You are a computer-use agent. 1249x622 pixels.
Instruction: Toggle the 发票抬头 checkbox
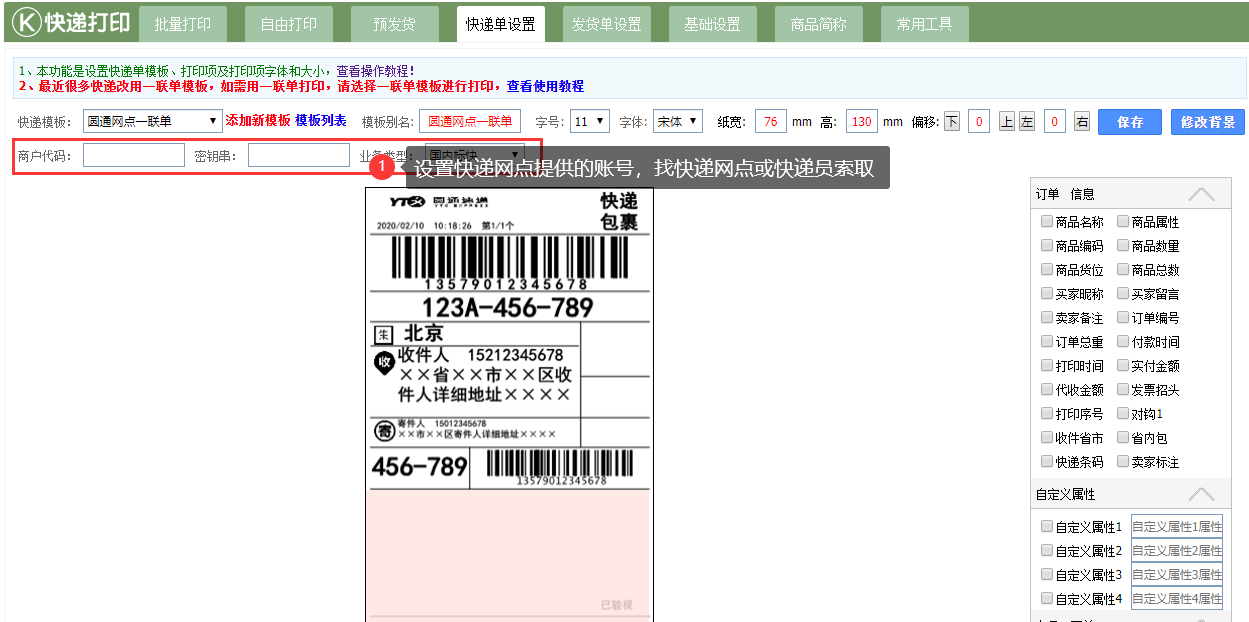click(1123, 390)
